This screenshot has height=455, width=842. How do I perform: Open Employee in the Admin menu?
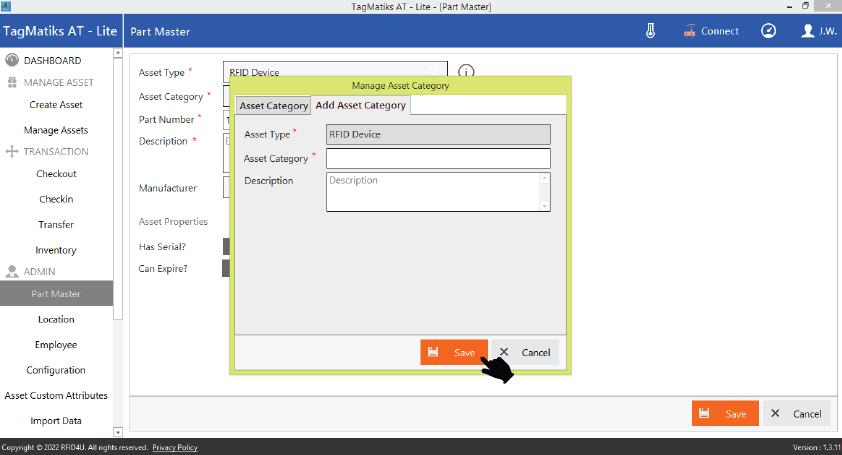coord(56,345)
